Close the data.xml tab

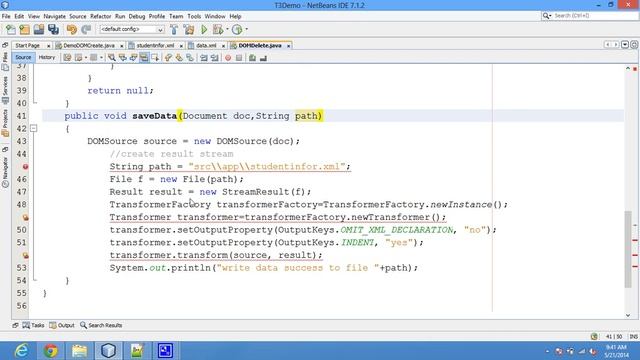tap(223, 46)
